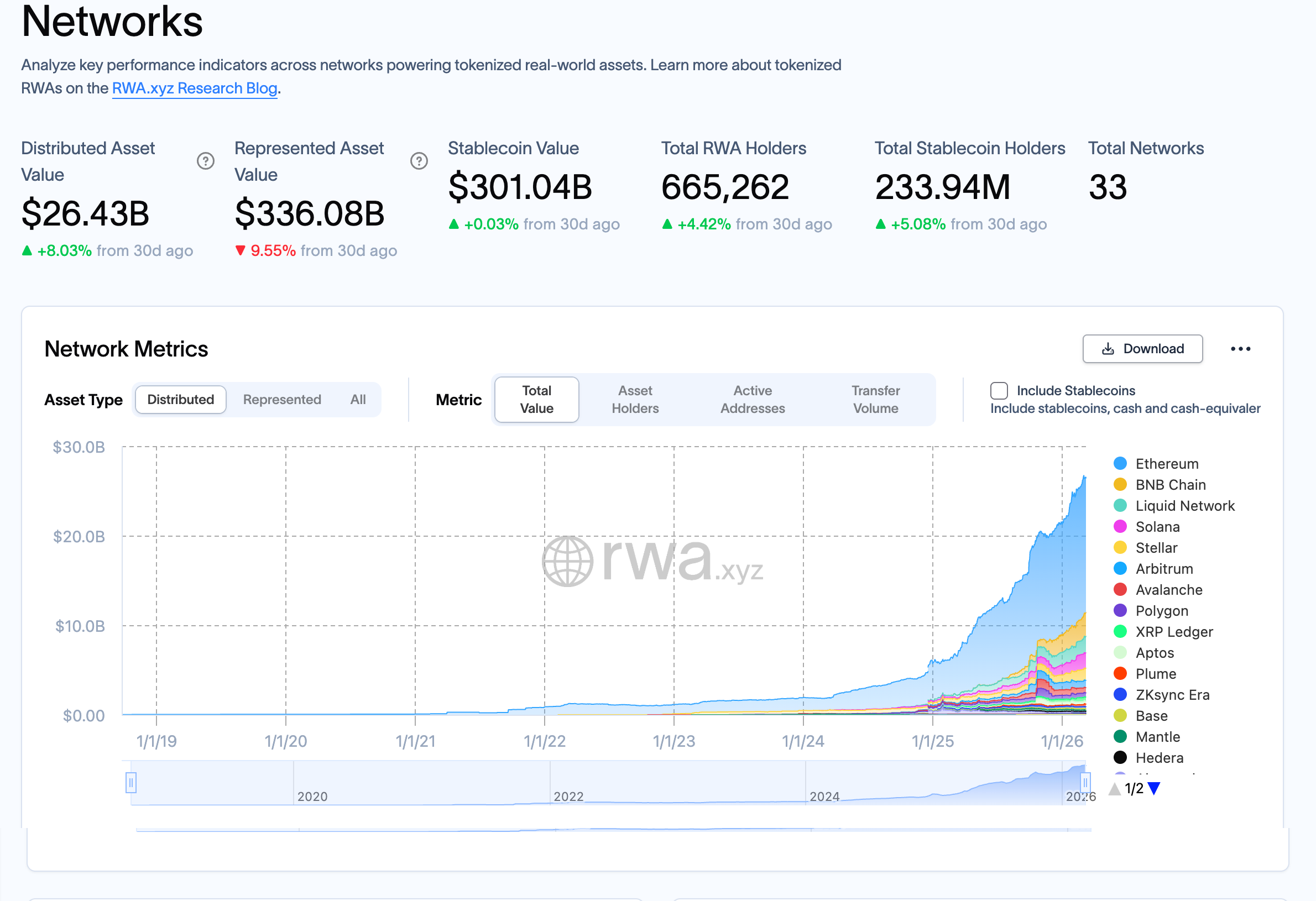Open the three-dots more options menu

click(1240, 349)
